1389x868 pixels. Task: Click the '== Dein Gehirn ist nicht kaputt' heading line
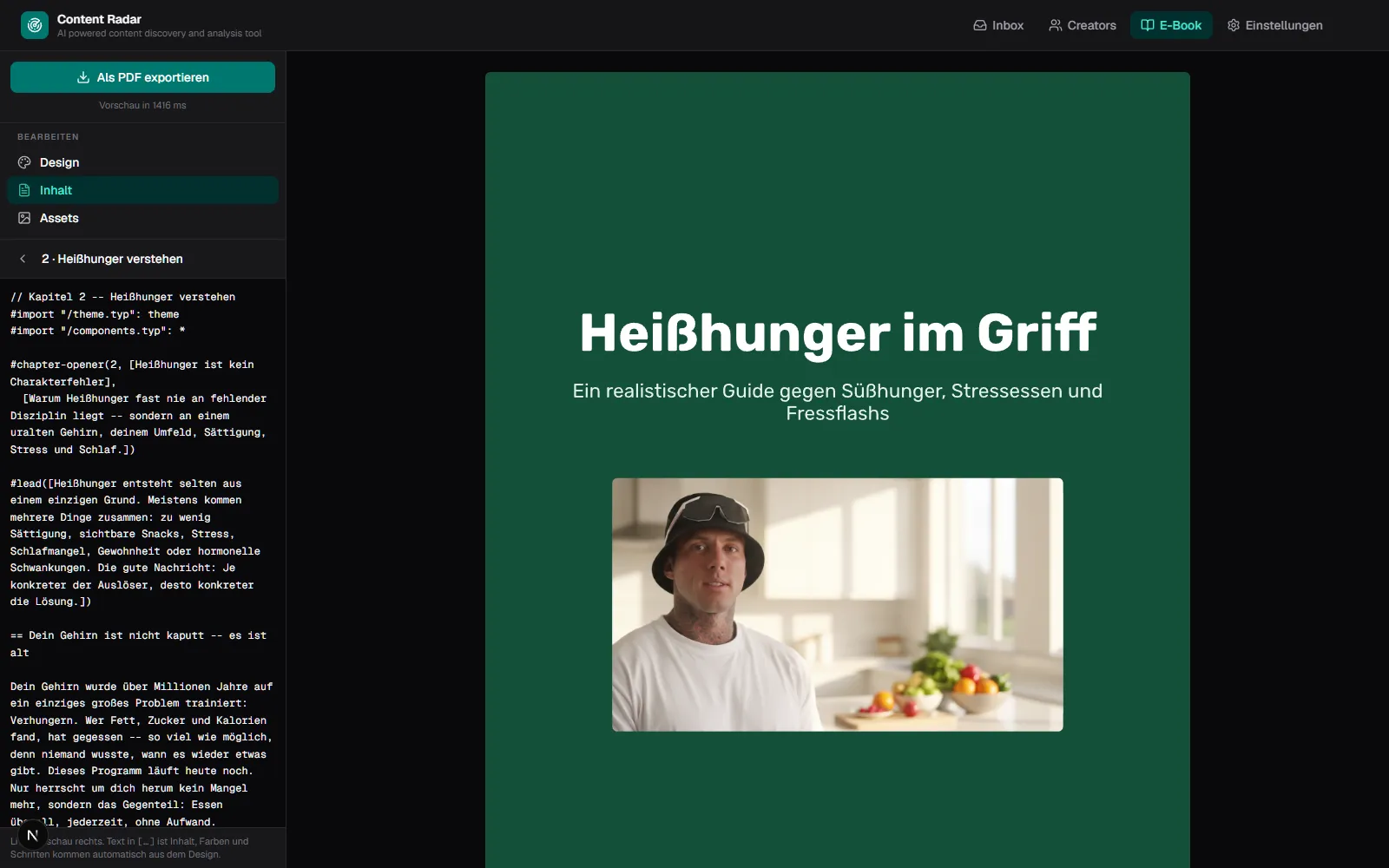point(138,635)
